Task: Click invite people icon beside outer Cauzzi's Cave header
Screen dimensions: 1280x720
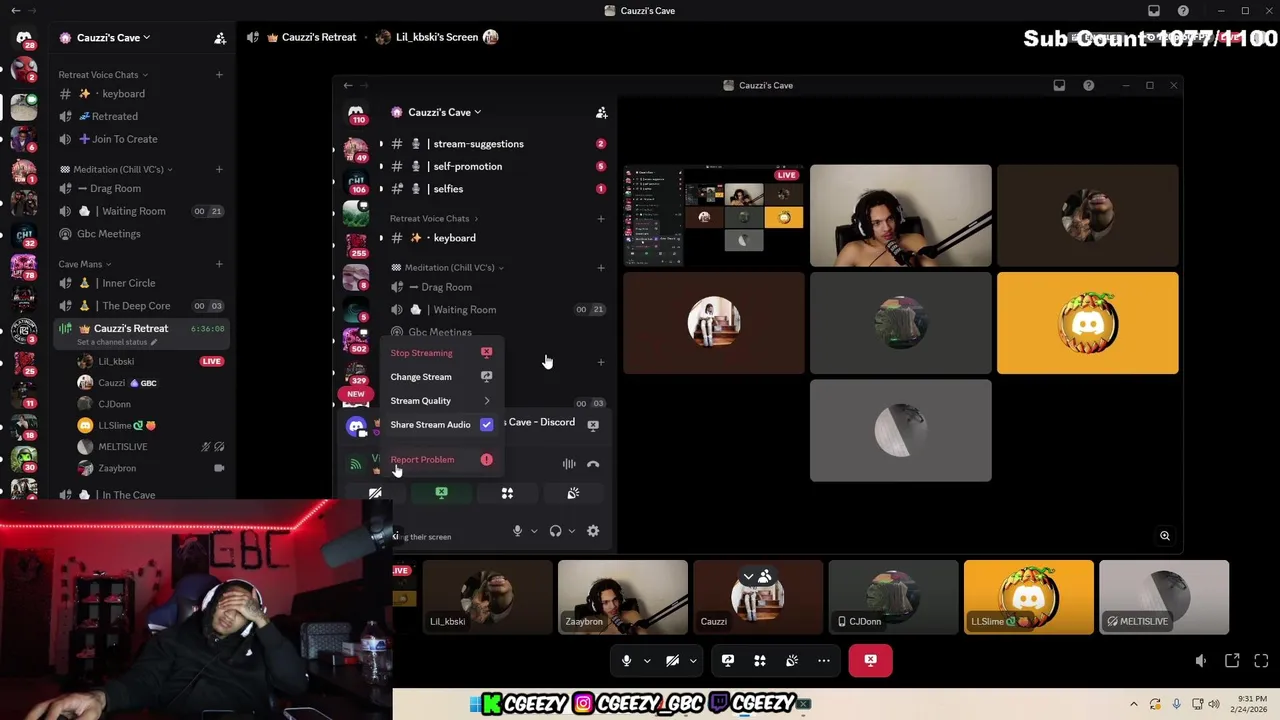Action: tap(220, 38)
